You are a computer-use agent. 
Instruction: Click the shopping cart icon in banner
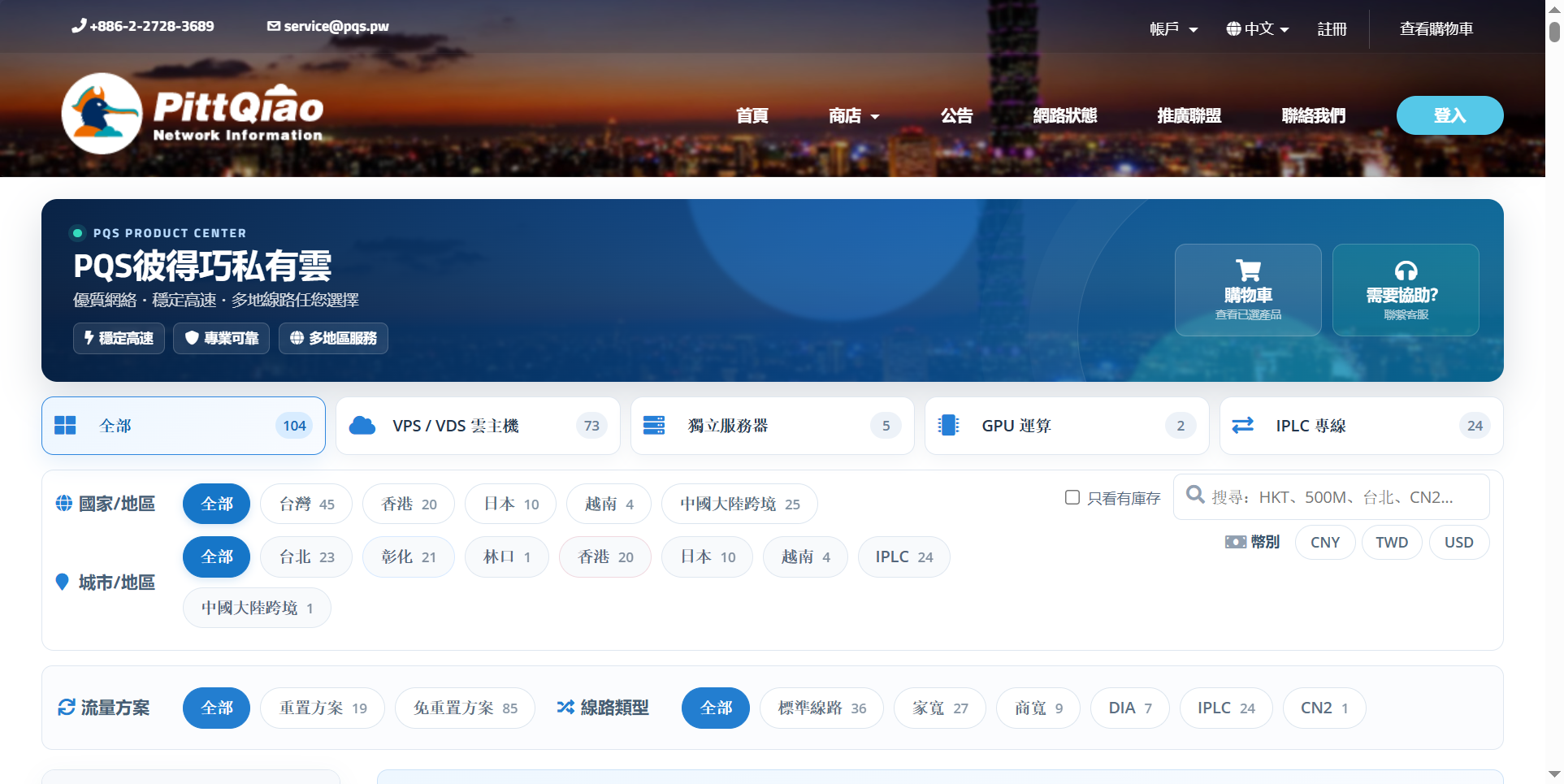[1248, 271]
